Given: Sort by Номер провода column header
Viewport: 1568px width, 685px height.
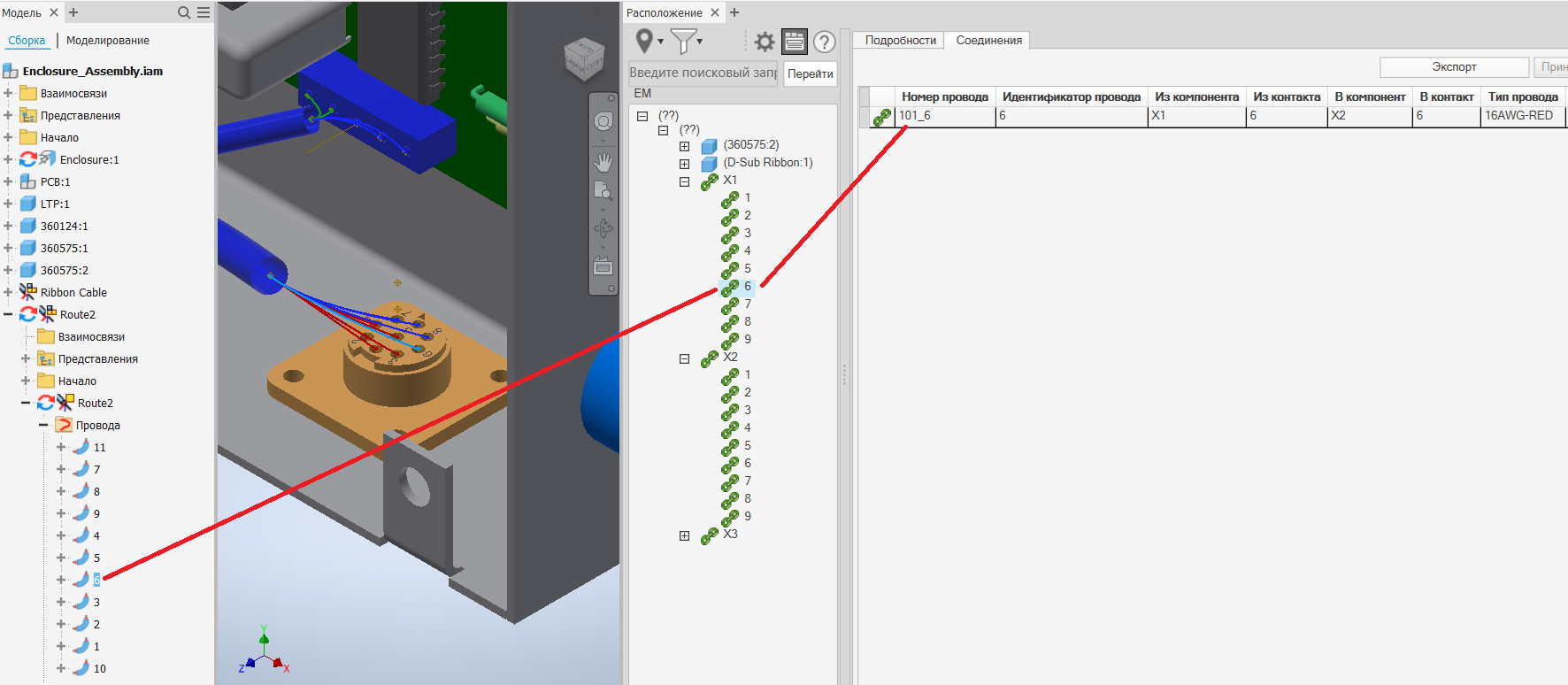Looking at the screenshot, I should 945,96.
